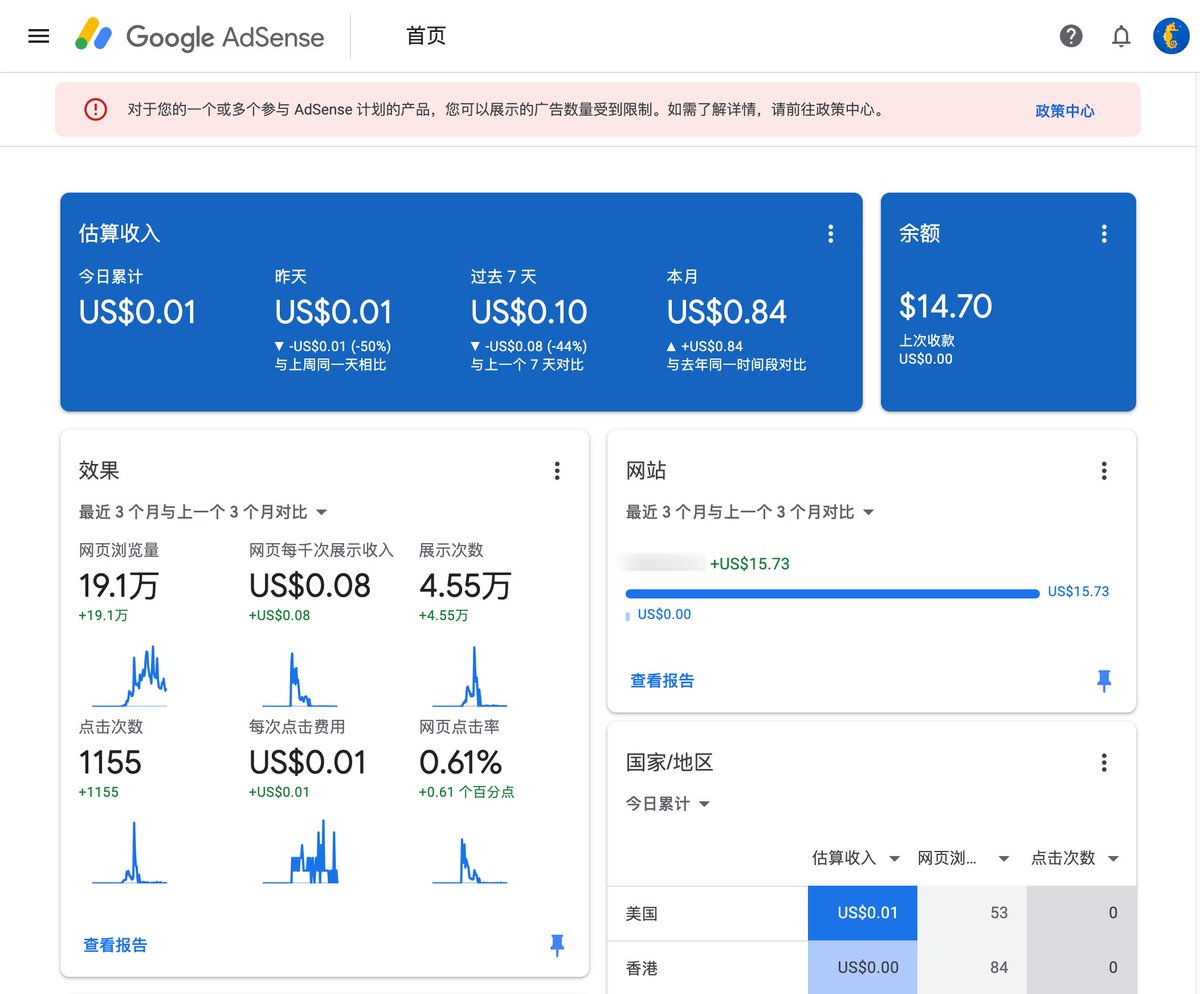Click the 美国 row label

[x=642, y=913]
